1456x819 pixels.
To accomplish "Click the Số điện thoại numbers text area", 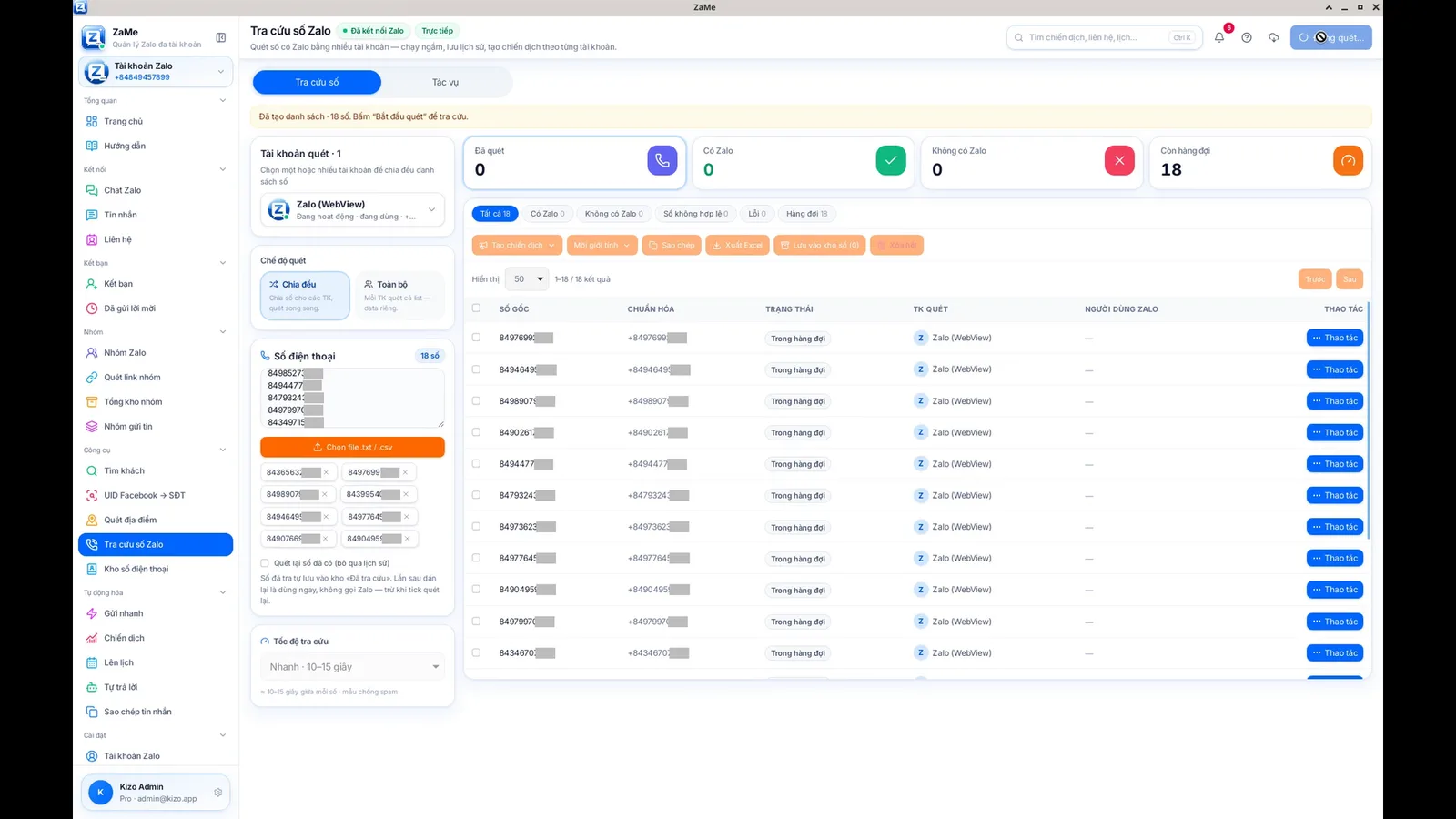I will (352, 398).
